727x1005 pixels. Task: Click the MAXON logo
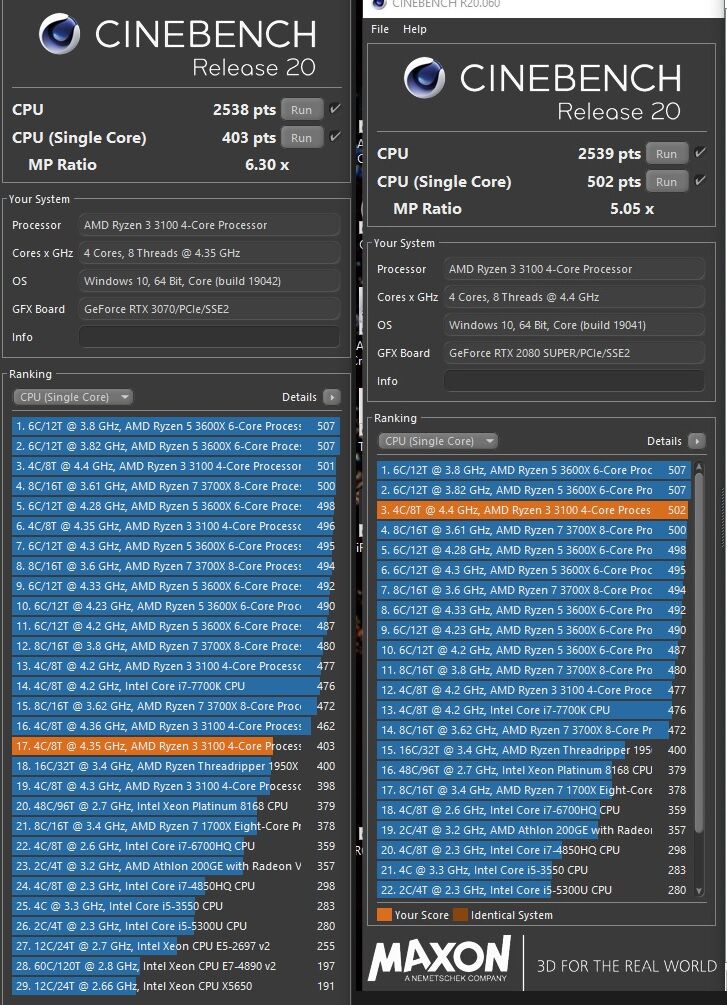[x=440, y=959]
